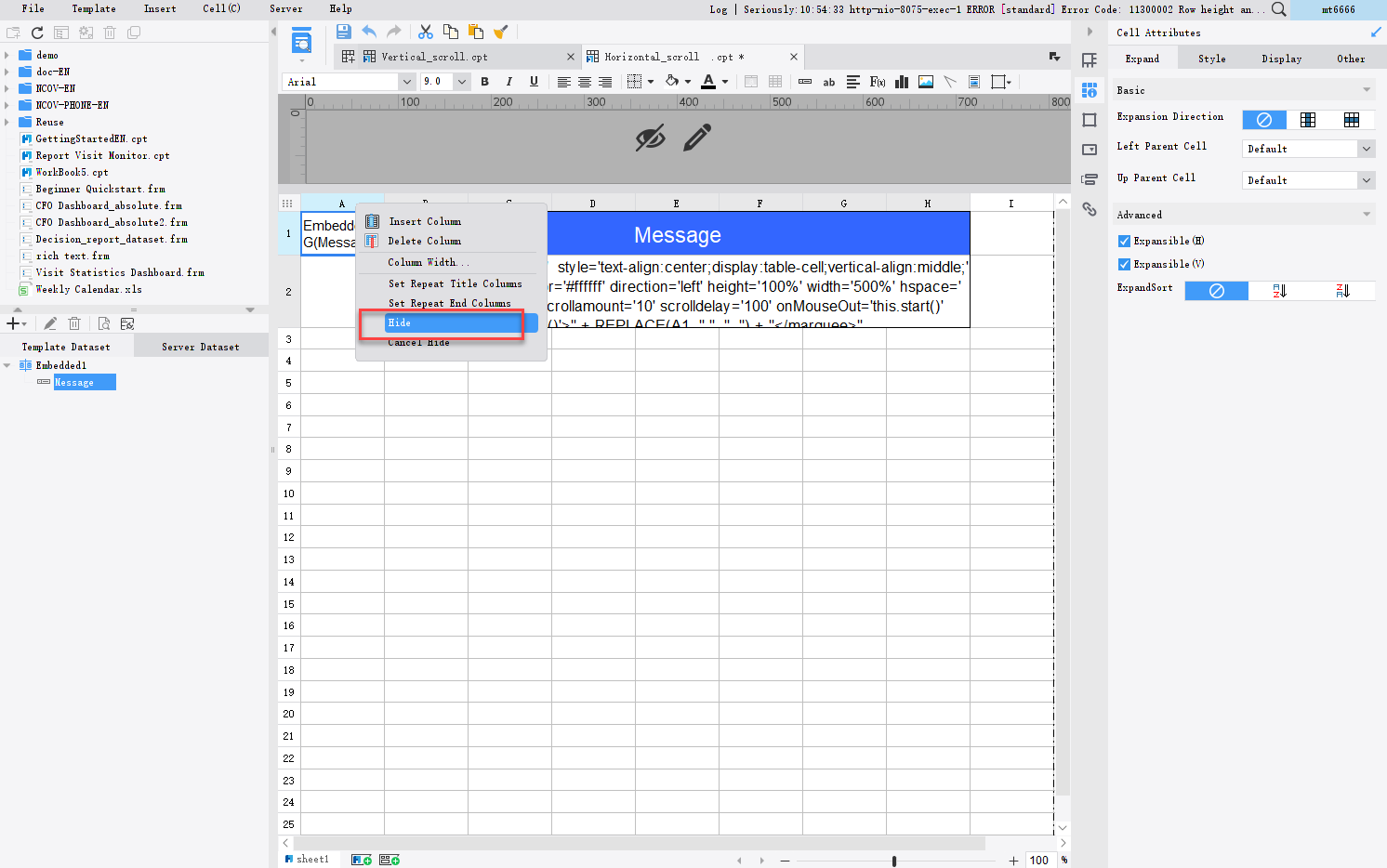Image resolution: width=1387 pixels, height=868 pixels.
Task: Open the font color dropdown arrow
Action: [x=725, y=82]
